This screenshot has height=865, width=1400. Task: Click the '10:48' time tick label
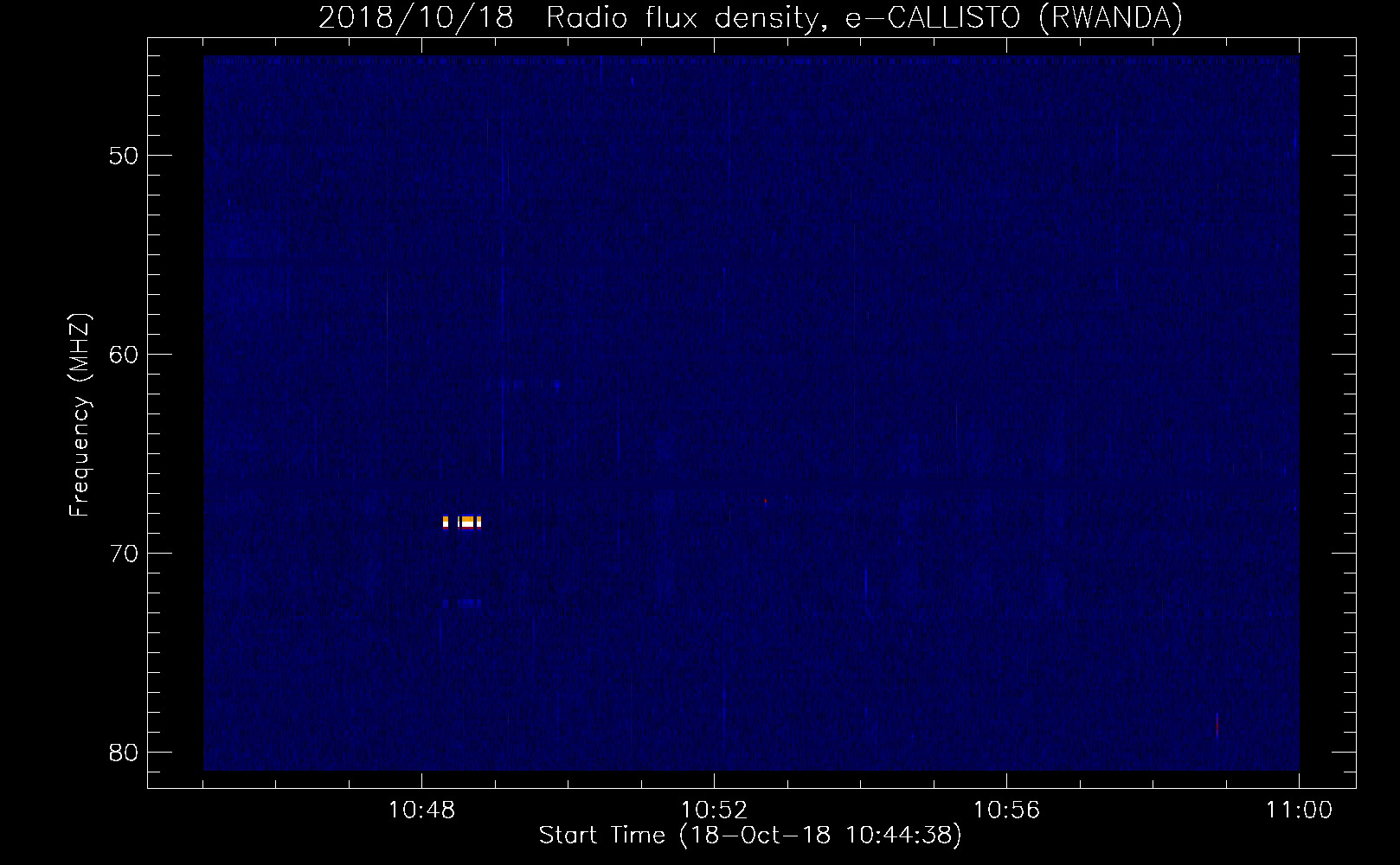point(421,811)
